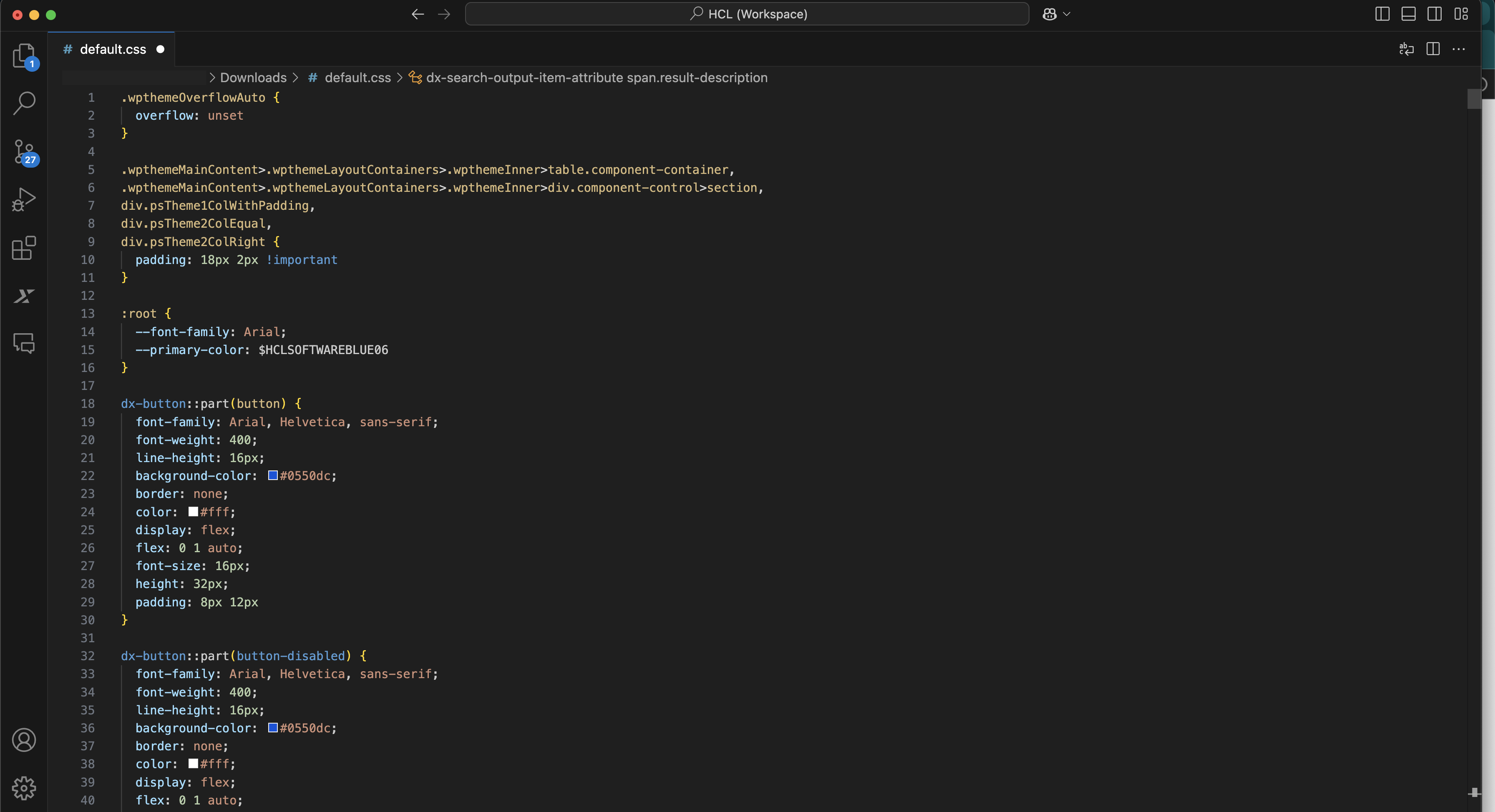Open the Manage settings gear

[24, 788]
